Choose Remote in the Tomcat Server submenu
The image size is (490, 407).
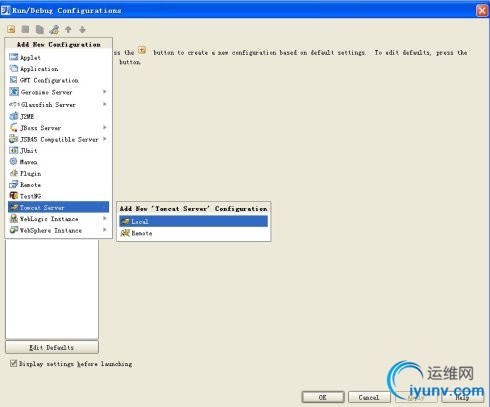[193, 233]
